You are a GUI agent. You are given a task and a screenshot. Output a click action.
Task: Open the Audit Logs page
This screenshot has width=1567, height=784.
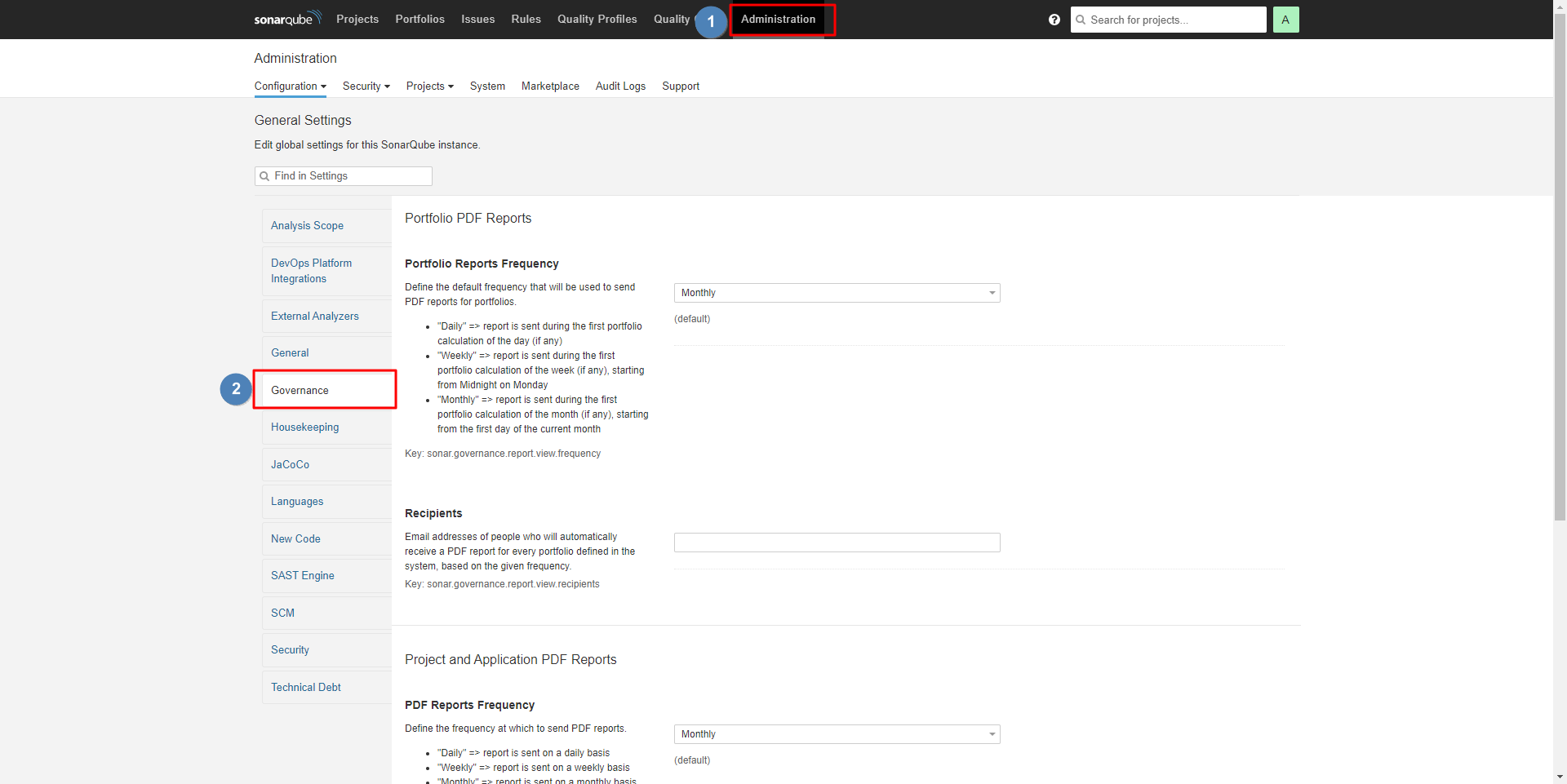tap(620, 86)
